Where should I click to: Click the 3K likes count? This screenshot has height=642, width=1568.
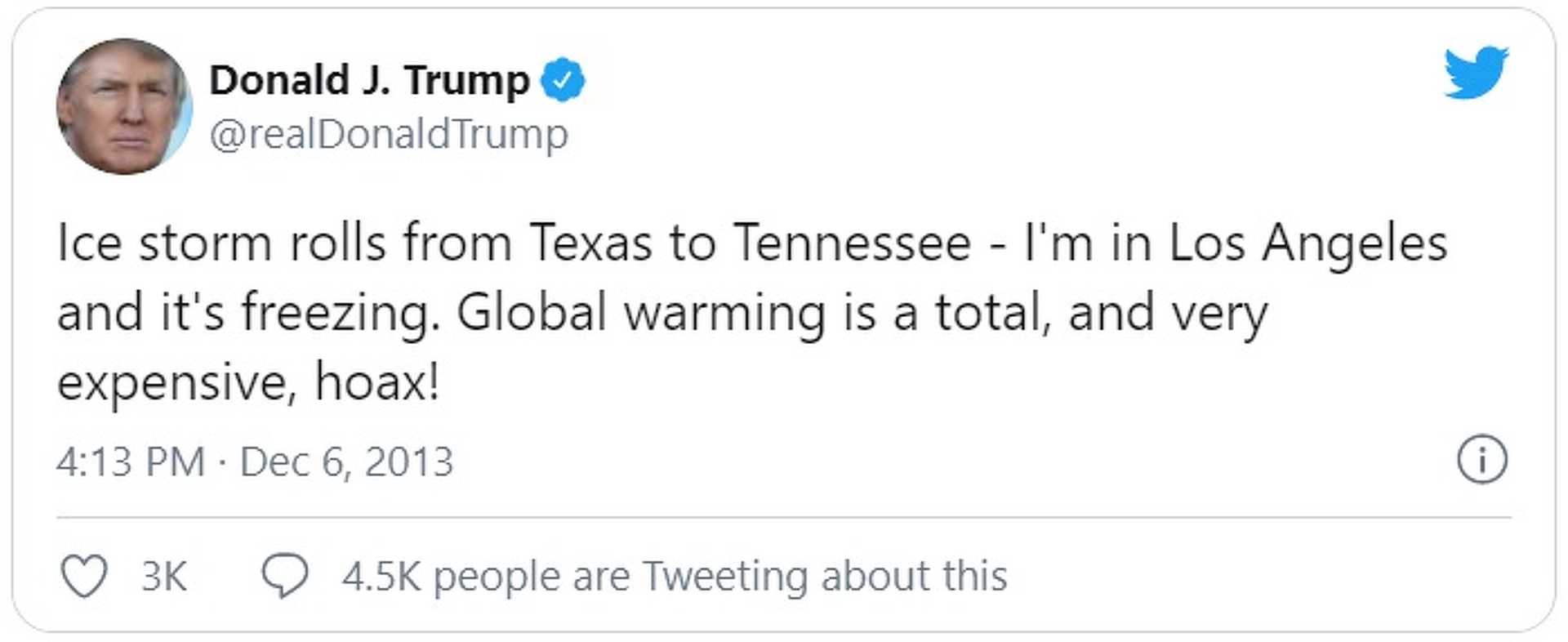coord(164,577)
